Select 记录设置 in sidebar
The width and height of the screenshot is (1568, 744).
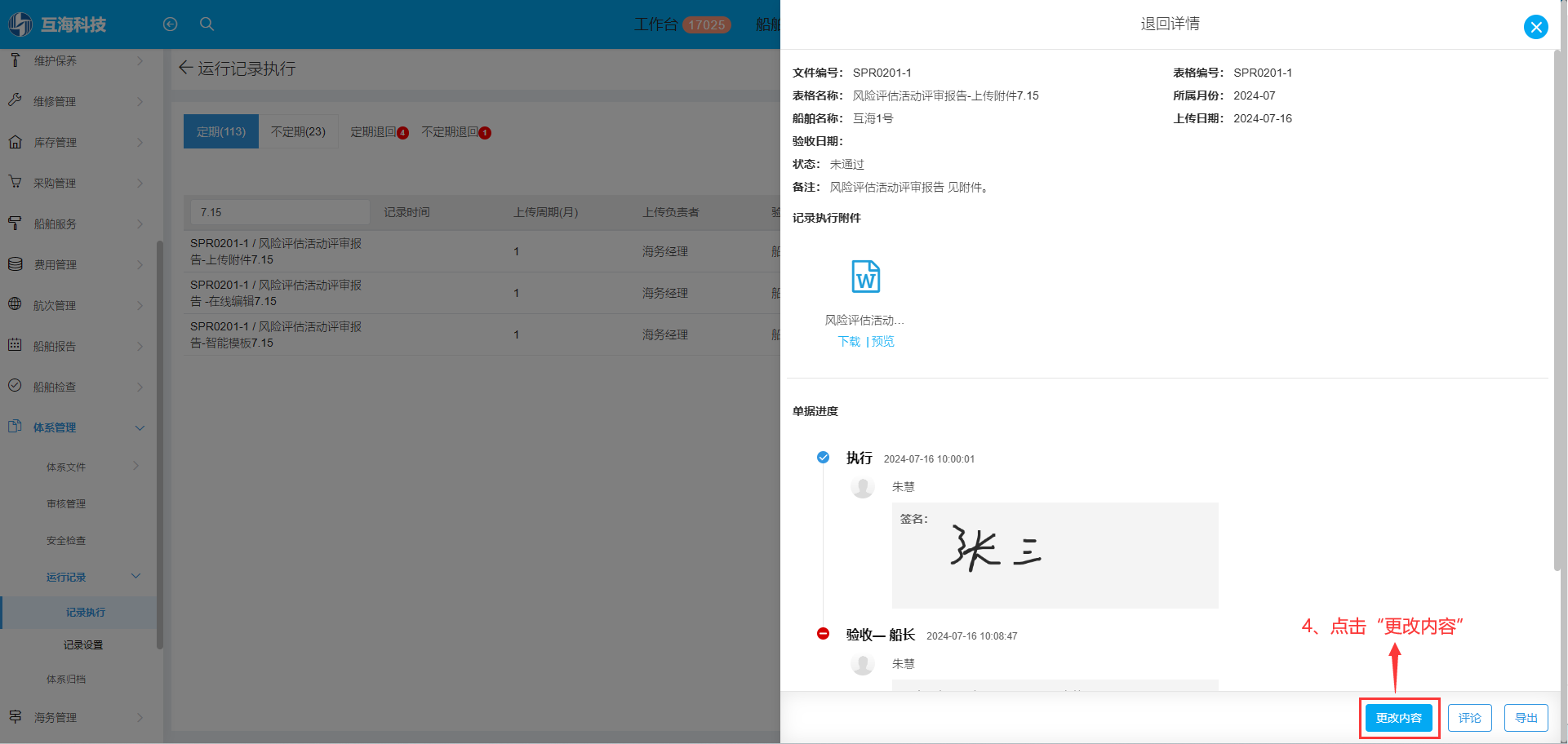[x=83, y=644]
